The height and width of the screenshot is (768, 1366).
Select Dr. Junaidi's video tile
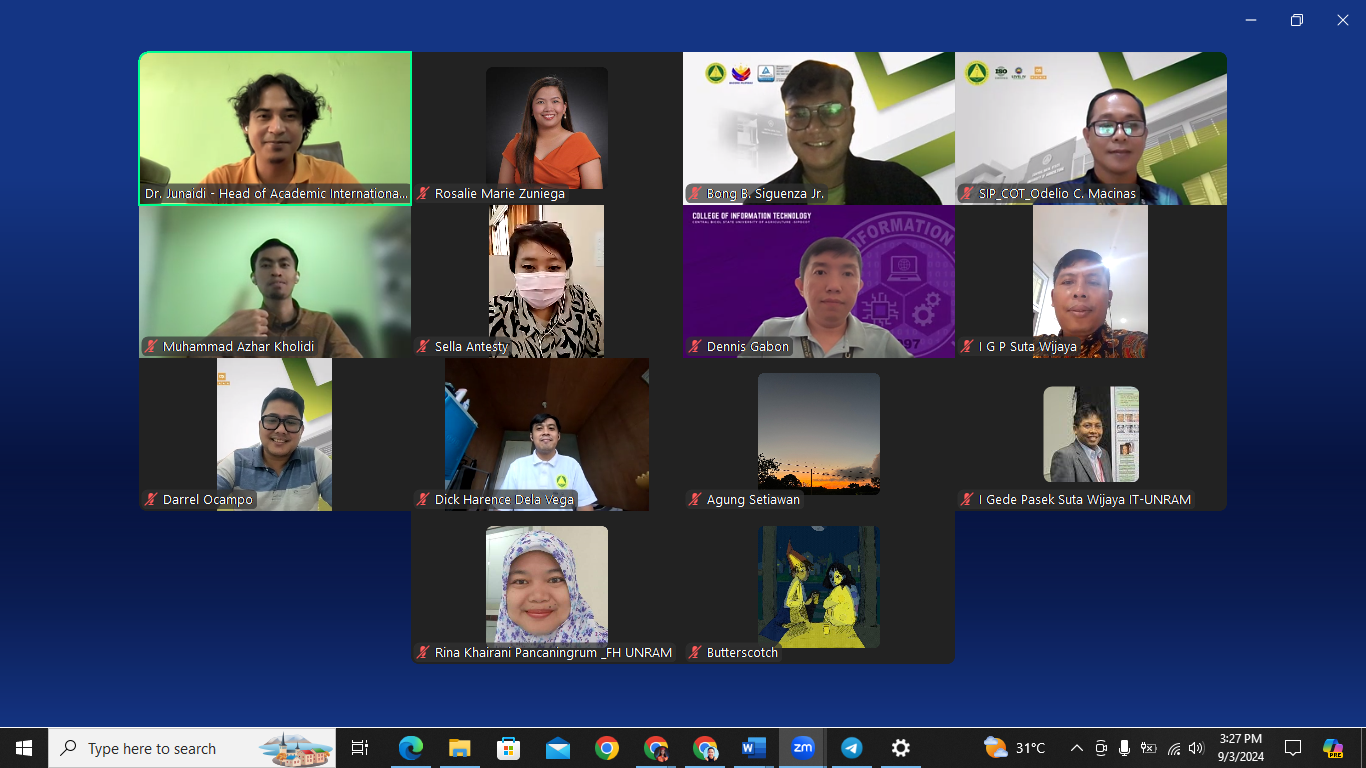tap(275, 128)
